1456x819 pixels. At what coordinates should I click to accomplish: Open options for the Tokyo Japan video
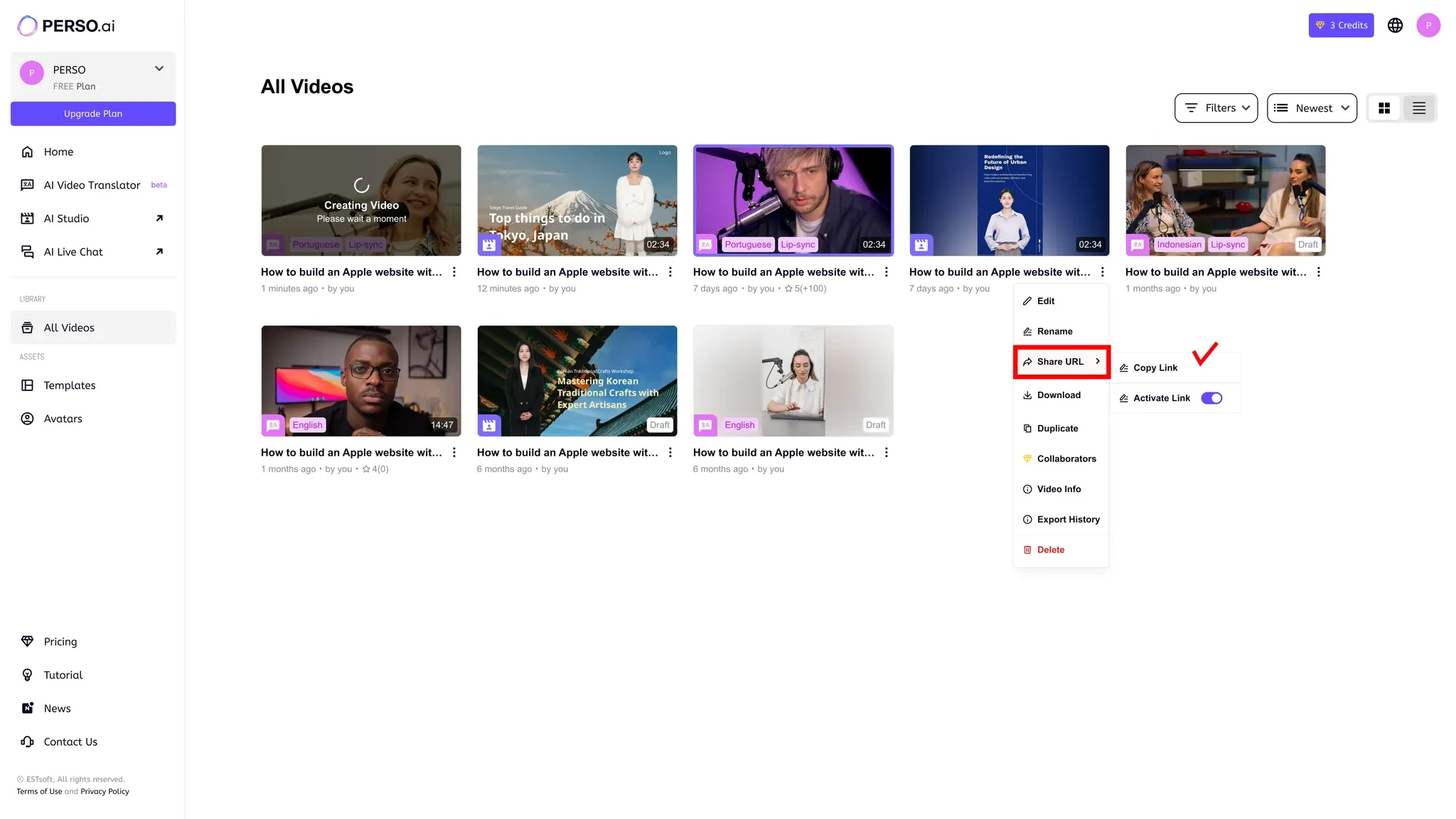click(670, 272)
